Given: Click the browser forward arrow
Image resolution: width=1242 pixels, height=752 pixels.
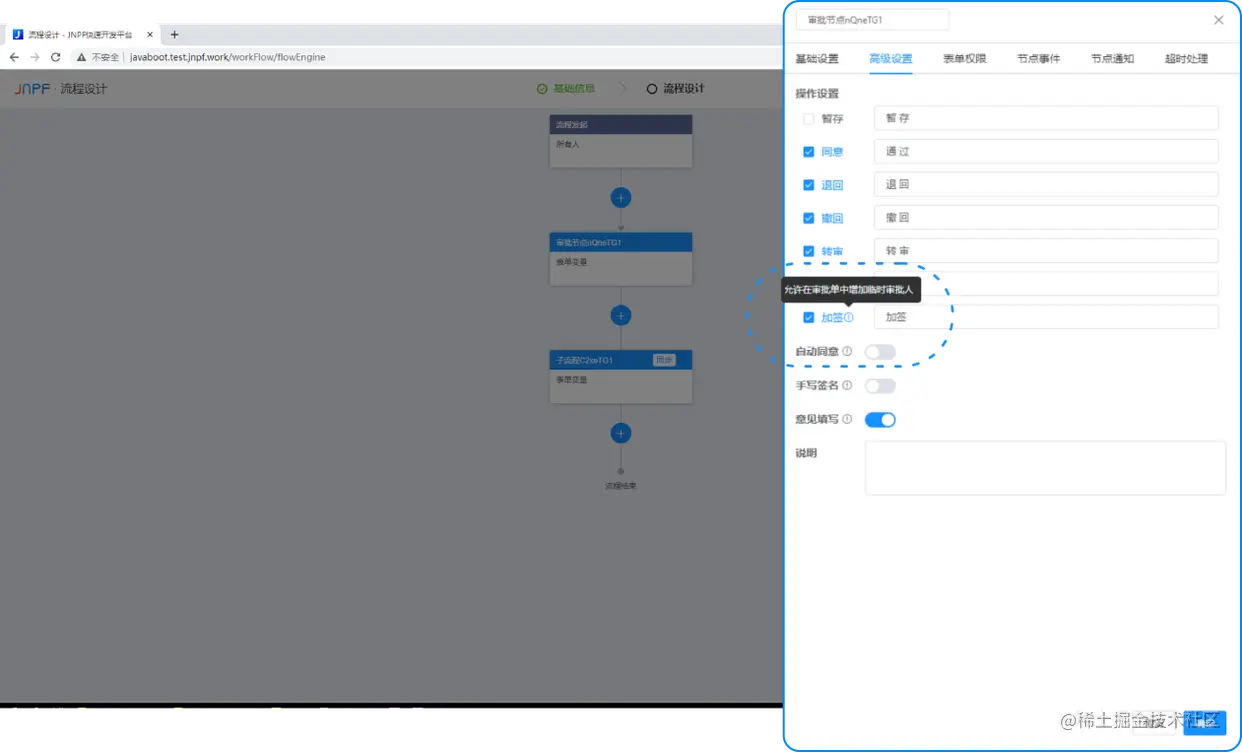Looking at the screenshot, I should point(35,57).
